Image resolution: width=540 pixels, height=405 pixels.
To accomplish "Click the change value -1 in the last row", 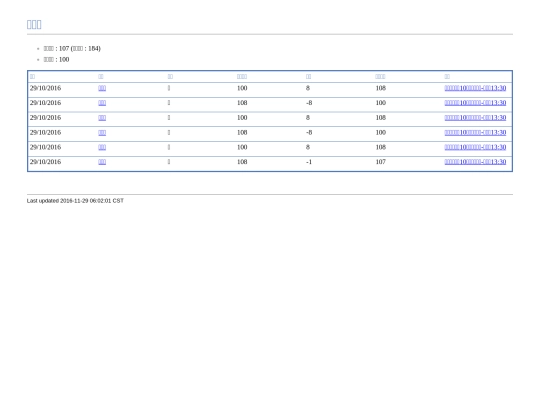I will [x=309, y=162].
